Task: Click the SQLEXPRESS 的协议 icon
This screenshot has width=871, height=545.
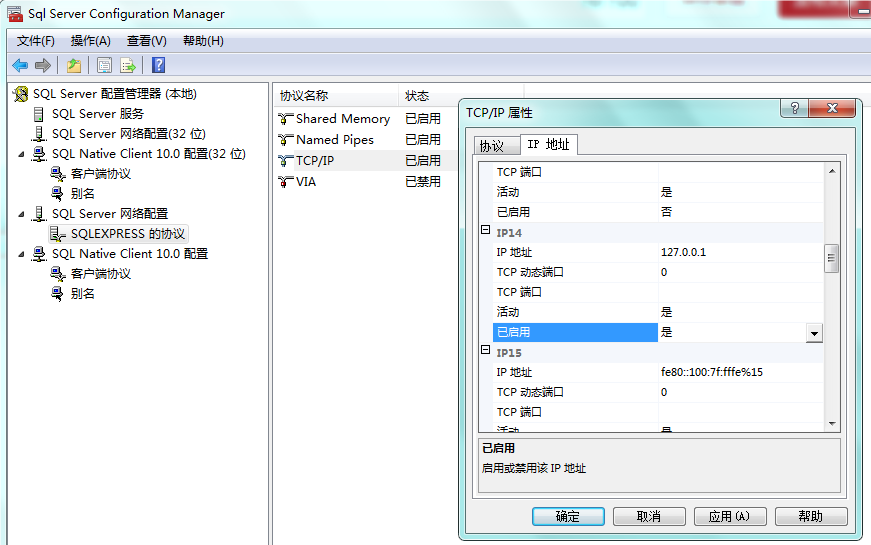Action: (57, 234)
